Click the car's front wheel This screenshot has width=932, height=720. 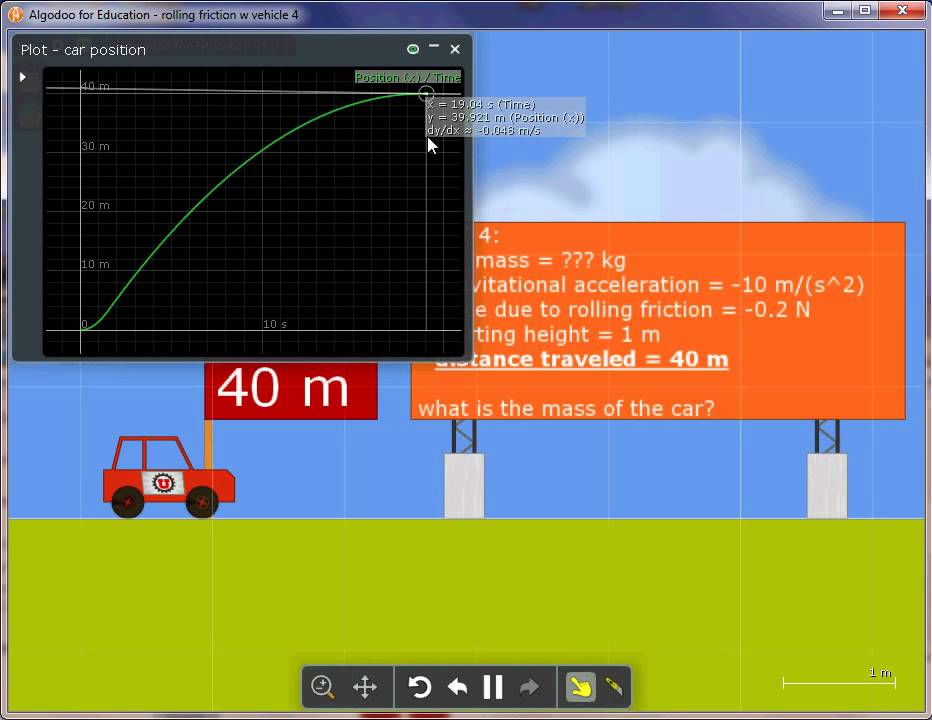tap(201, 502)
